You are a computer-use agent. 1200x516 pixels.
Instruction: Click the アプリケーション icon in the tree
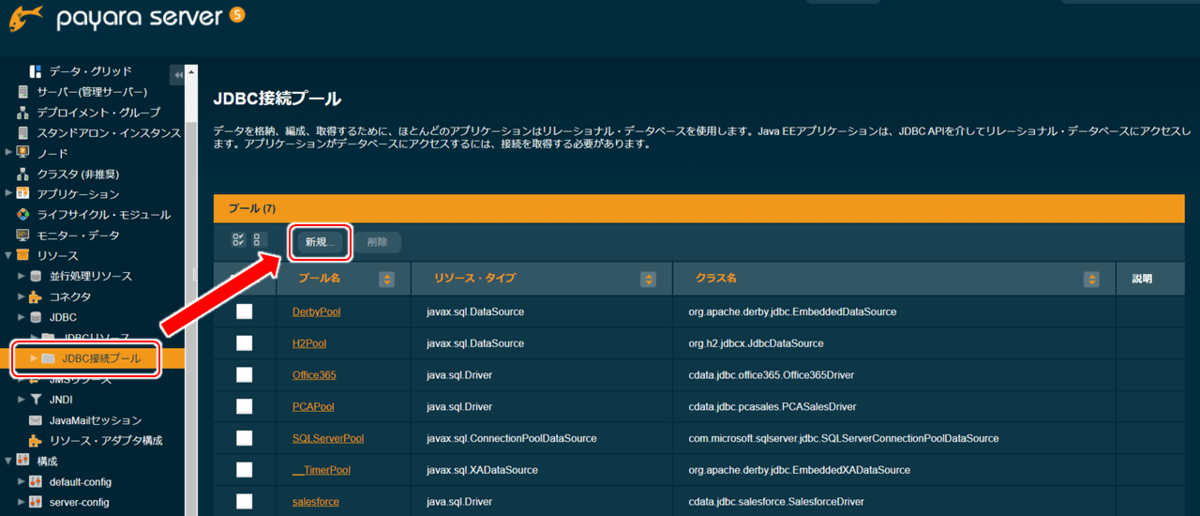coord(23,193)
